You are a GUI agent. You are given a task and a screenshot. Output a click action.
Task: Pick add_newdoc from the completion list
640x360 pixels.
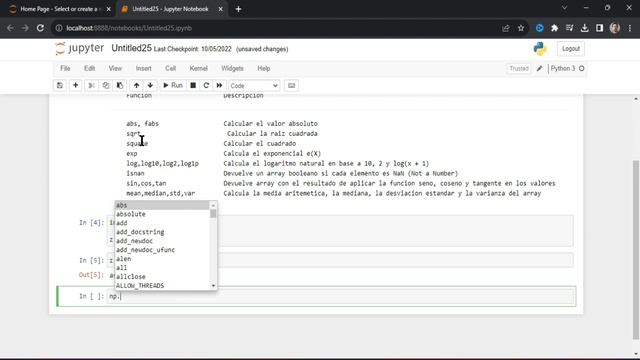click(x=162, y=241)
